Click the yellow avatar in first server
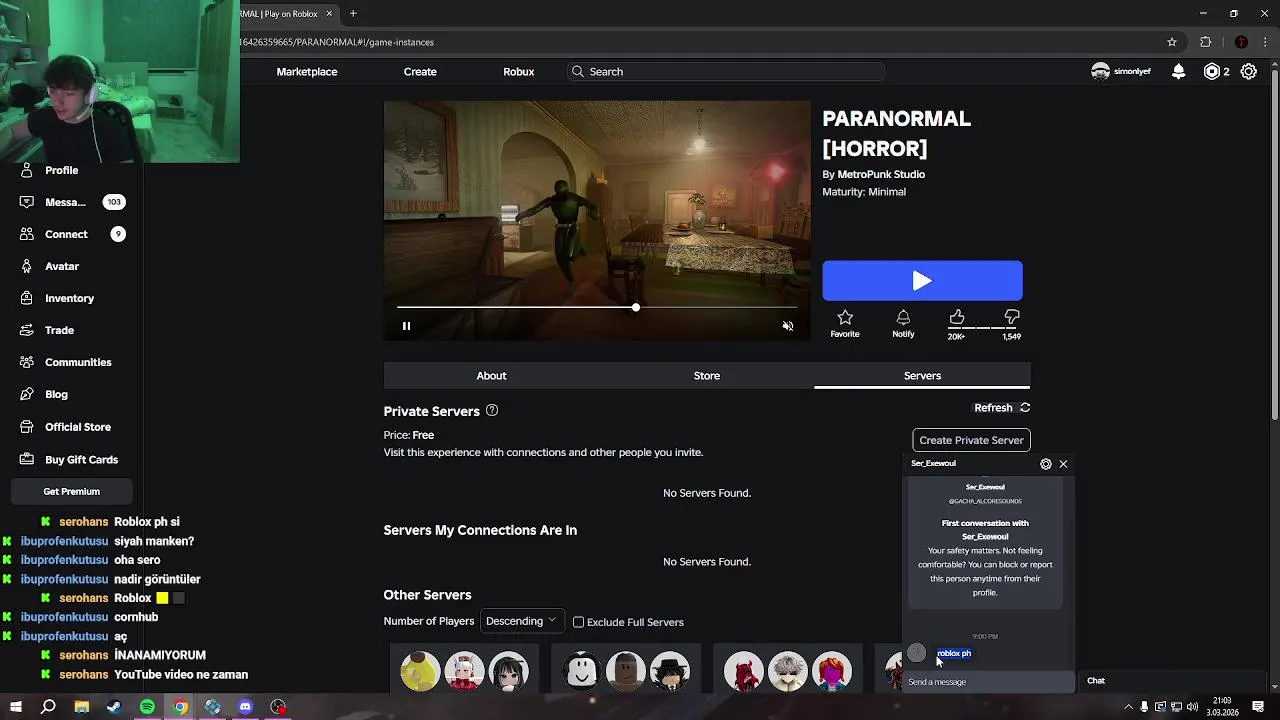 pyautogui.click(x=420, y=671)
